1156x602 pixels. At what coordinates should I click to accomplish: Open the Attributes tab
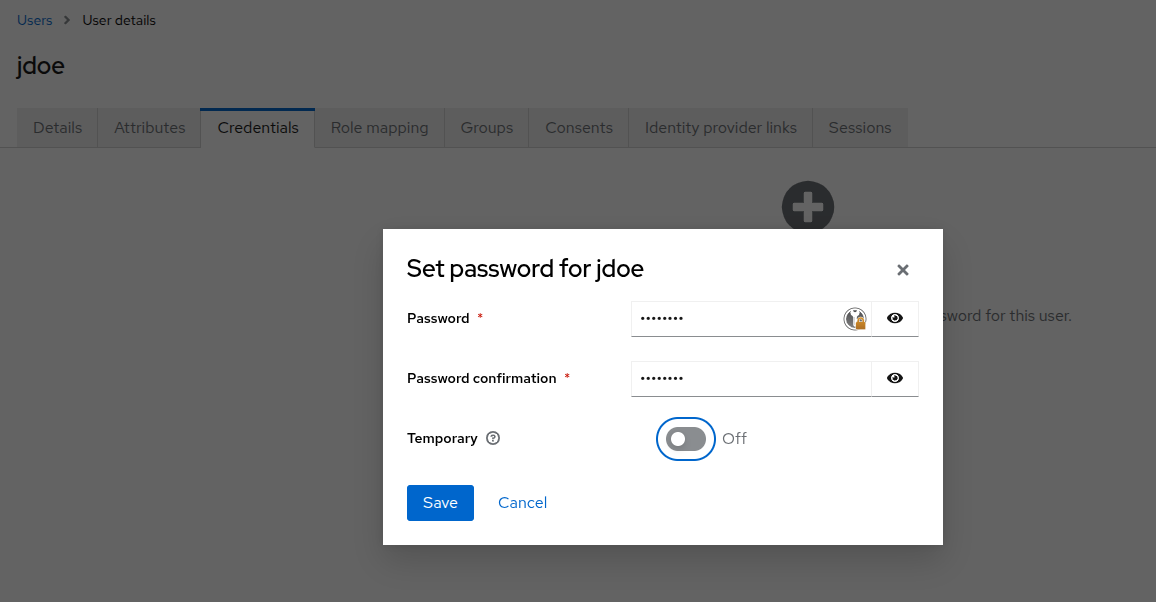coord(149,128)
